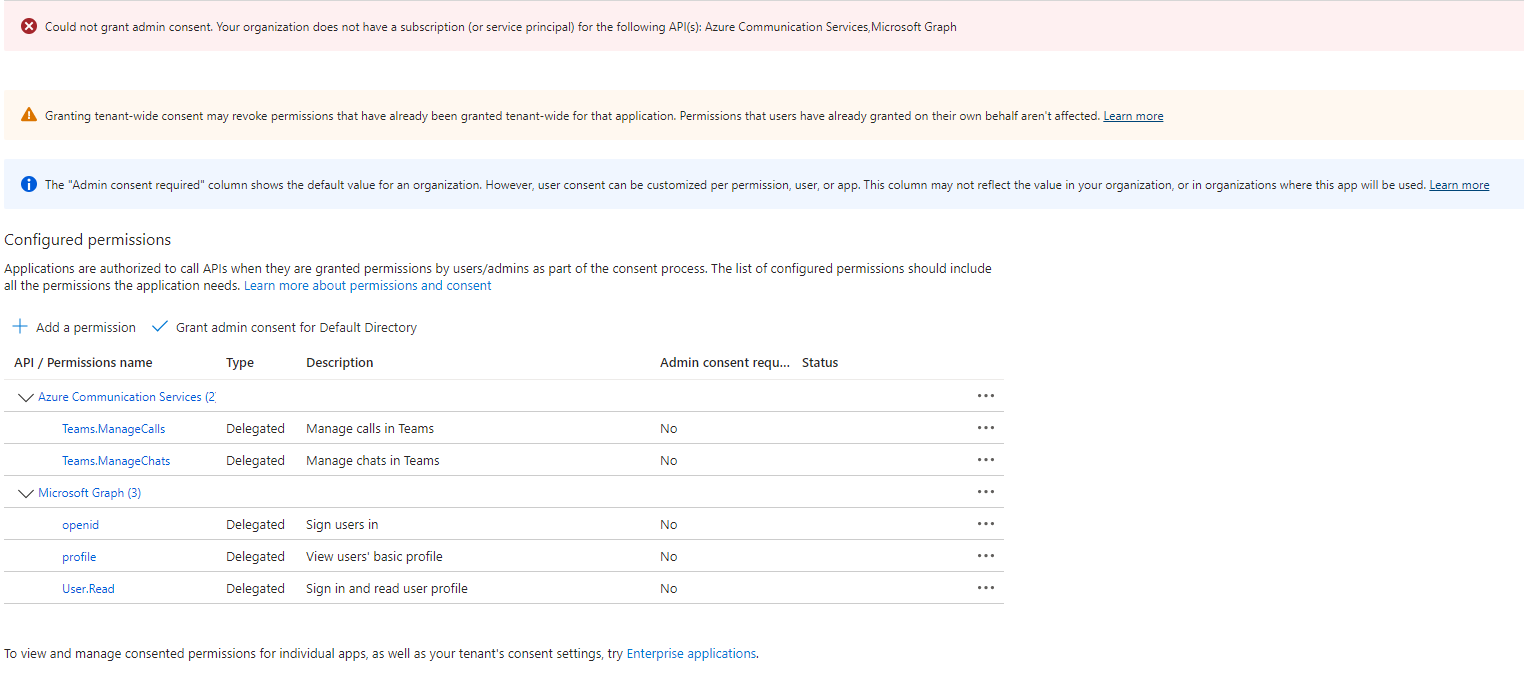This screenshot has height=693, width=1524.
Task: Click Delegated type in profile row
Action: 255,557
